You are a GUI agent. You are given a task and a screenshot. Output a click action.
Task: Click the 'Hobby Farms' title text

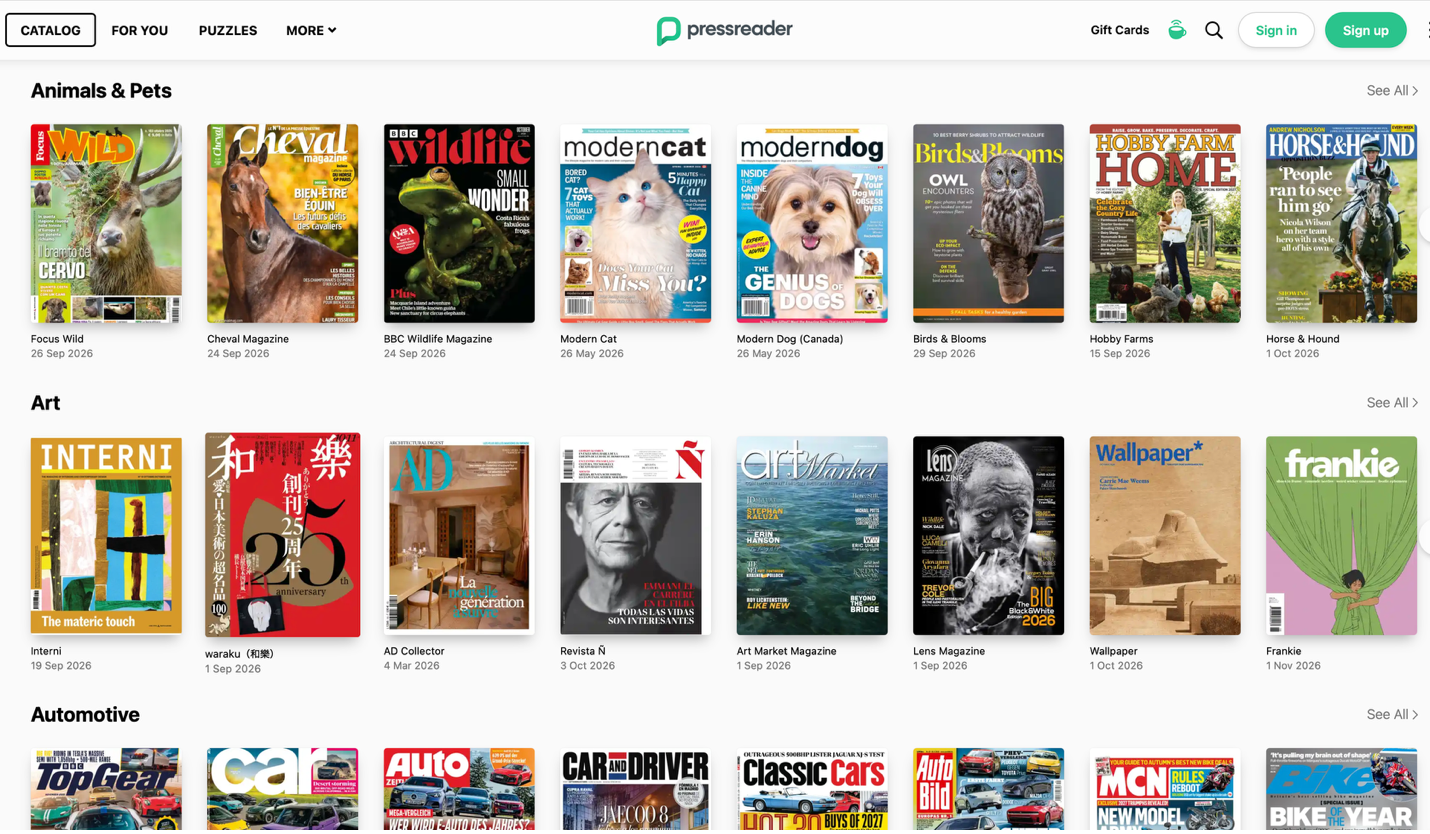pos(1121,339)
